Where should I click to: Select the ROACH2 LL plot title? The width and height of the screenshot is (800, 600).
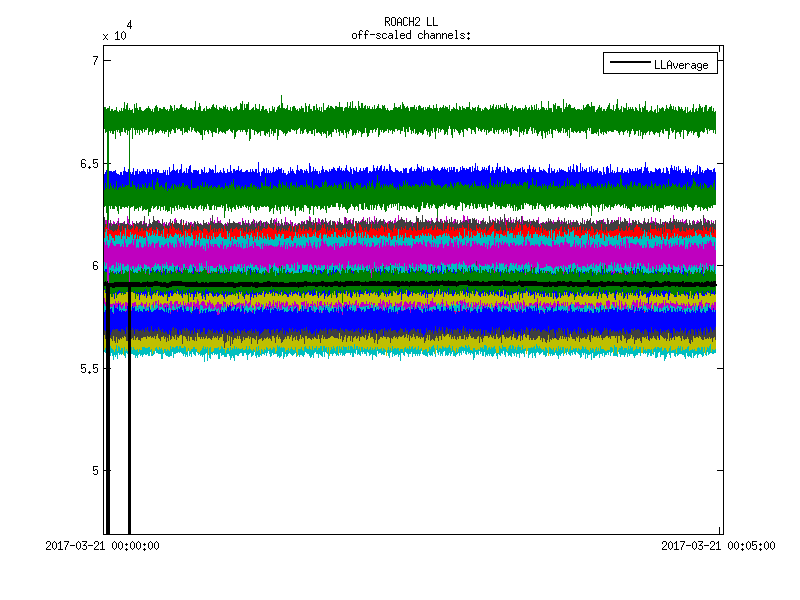click(410, 21)
